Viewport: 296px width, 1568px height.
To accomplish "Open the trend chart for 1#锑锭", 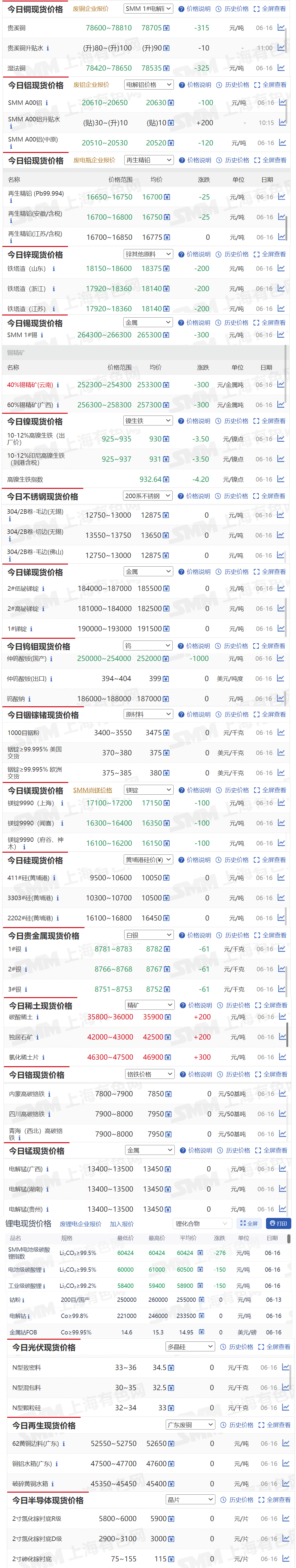I will (x=281, y=628).
